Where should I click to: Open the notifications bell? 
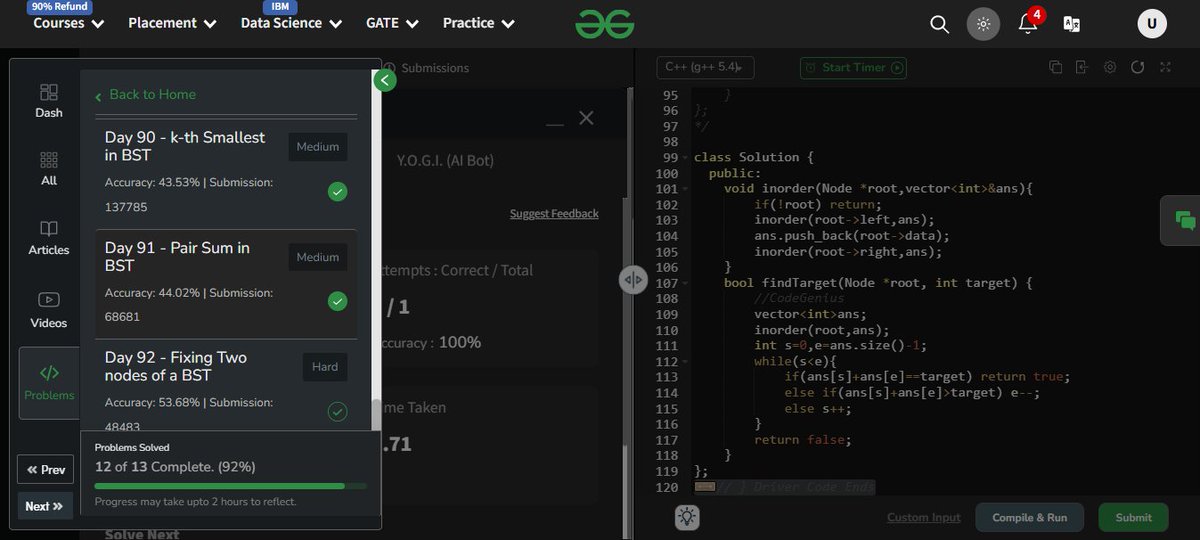(x=1028, y=23)
